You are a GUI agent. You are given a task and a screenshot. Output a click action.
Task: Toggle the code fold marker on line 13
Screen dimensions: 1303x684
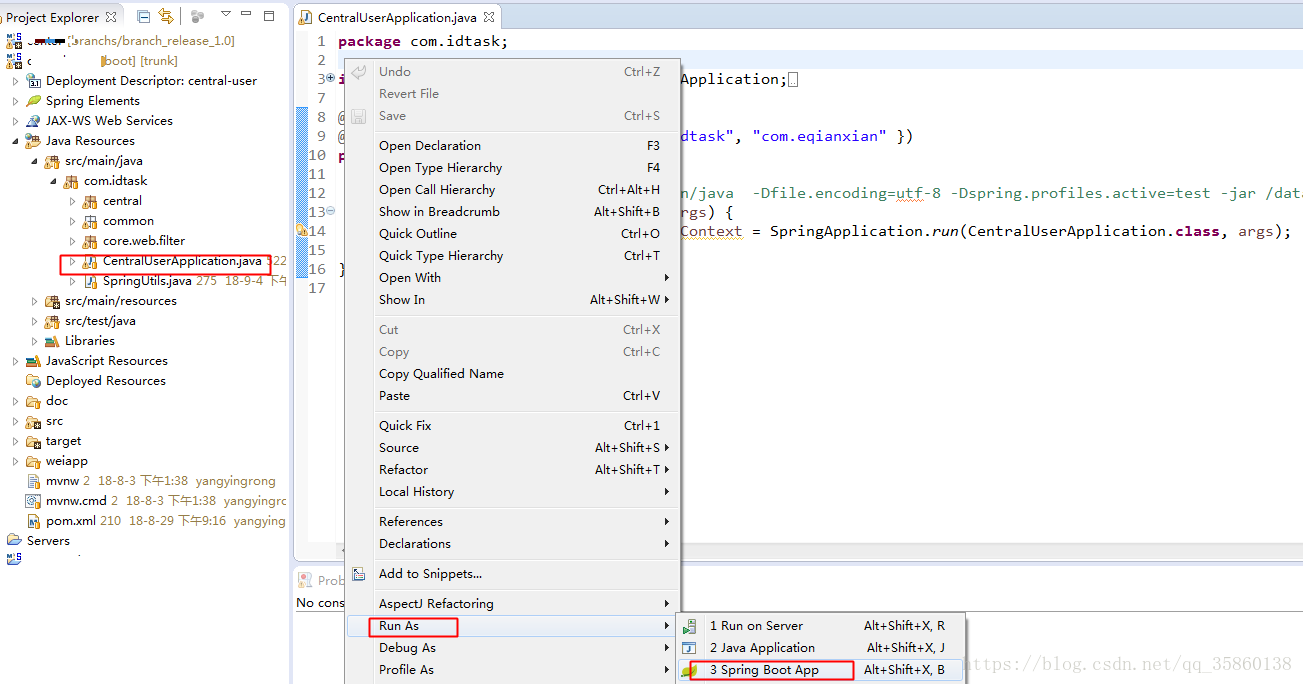[331, 212]
